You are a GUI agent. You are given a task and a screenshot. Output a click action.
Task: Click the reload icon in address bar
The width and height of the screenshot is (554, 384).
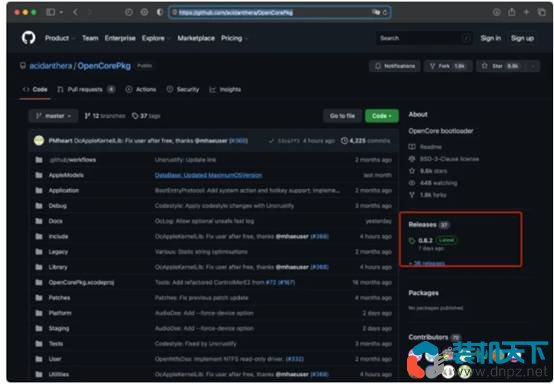click(x=384, y=13)
